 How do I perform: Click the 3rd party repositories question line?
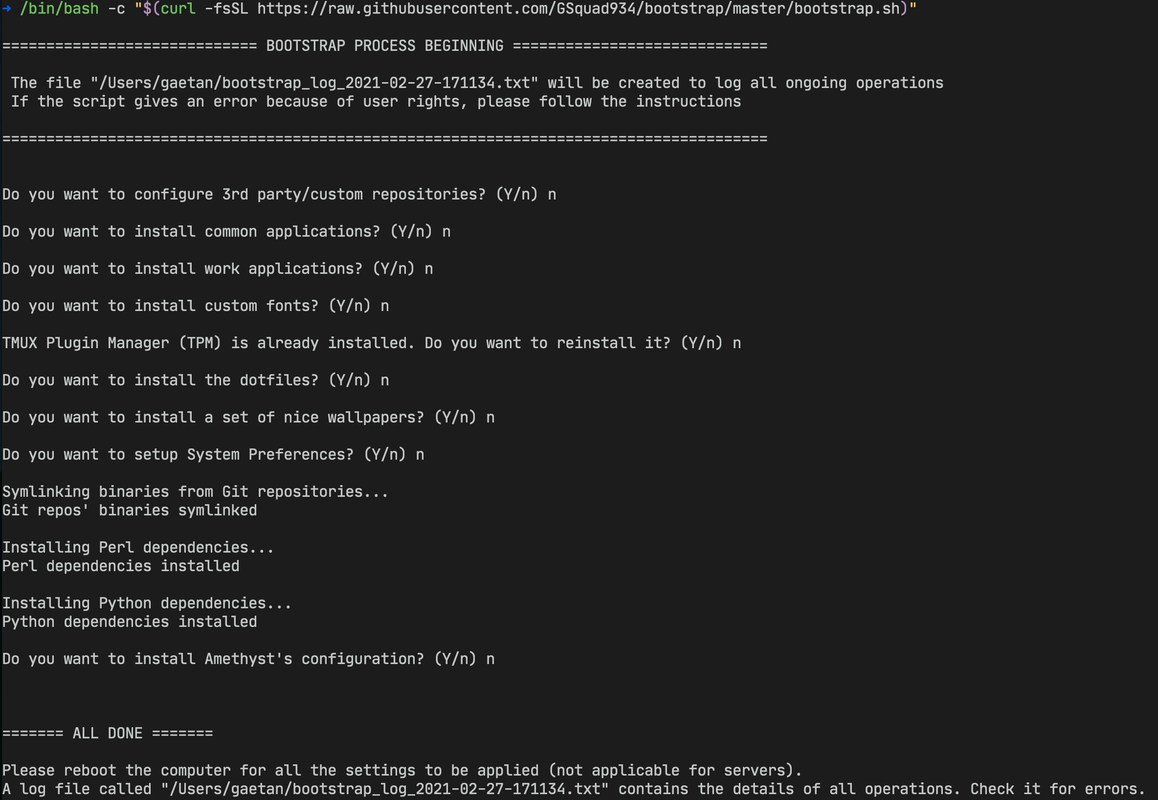pyautogui.click(x=278, y=194)
